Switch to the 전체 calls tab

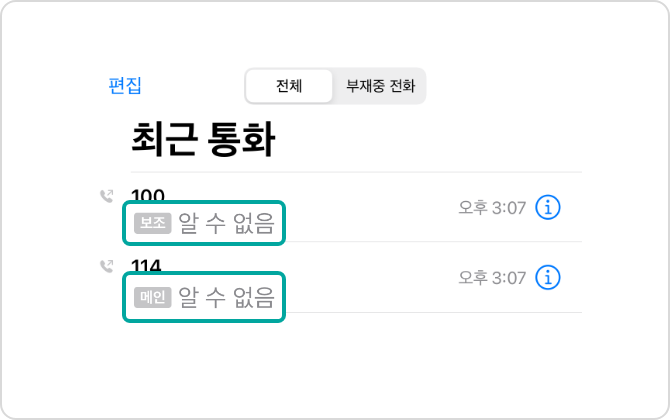289,86
